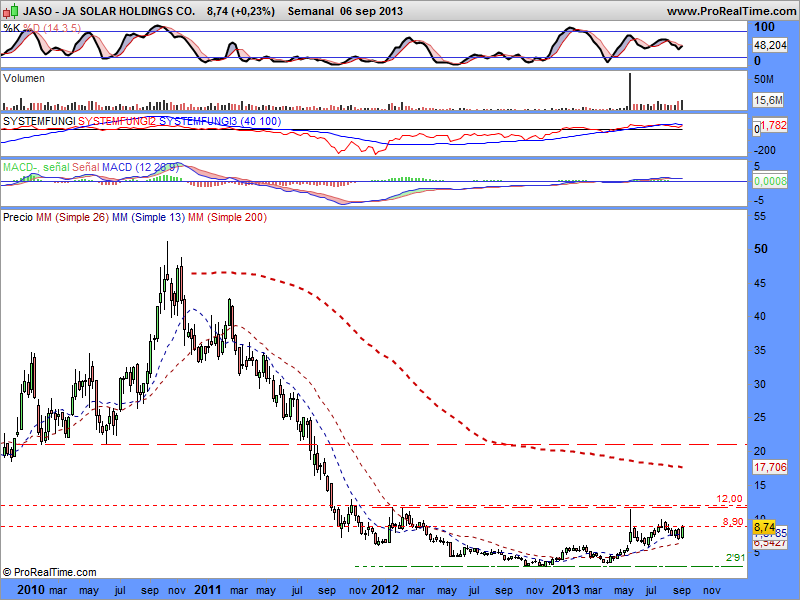Click the %K %D (14 3 5) stochastic label
The image size is (800, 600).
(x=42, y=28)
